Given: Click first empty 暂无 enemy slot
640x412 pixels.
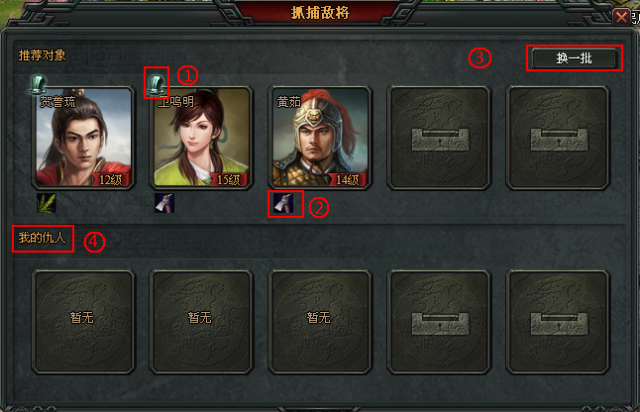Looking at the screenshot, I should (83, 322).
